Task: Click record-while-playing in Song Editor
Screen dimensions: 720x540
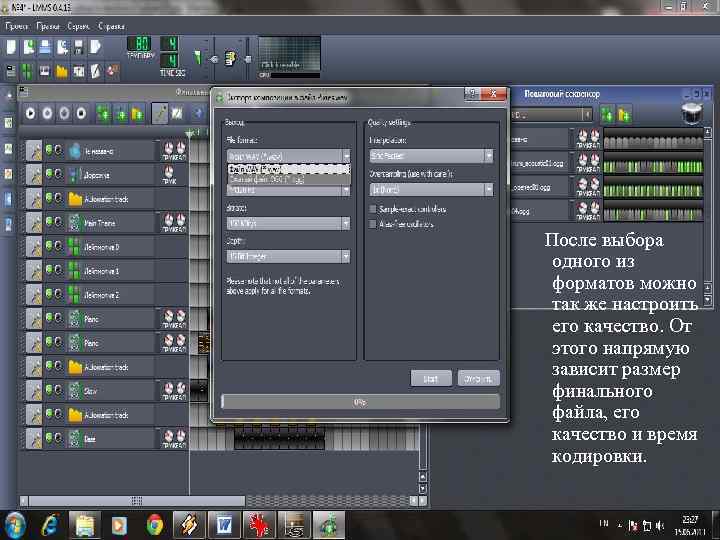Action: tap(64, 112)
